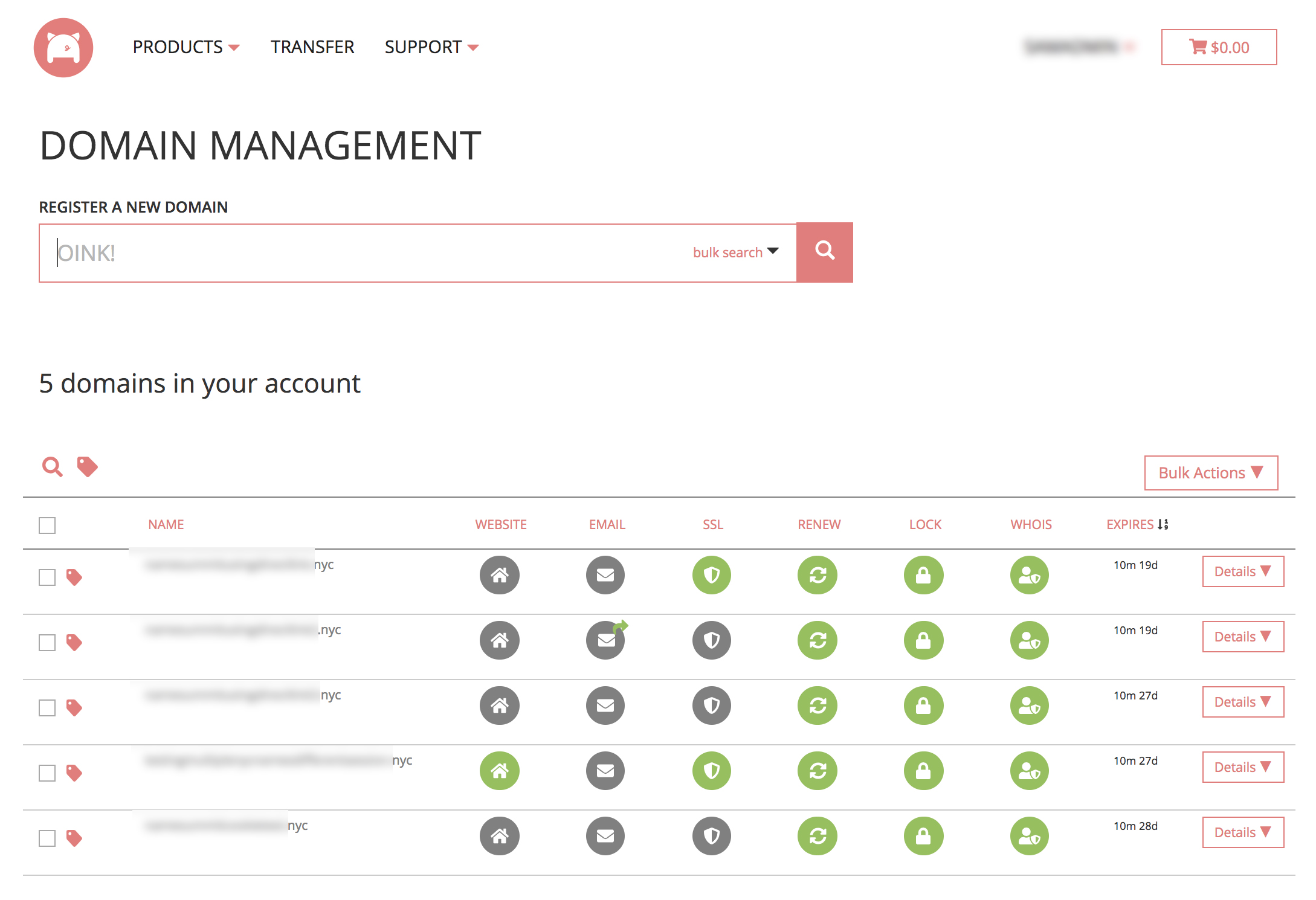Click the renew icon for the last domain
Image resolution: width=1316 pixels, height=900 pixels.
pos(818,836)
